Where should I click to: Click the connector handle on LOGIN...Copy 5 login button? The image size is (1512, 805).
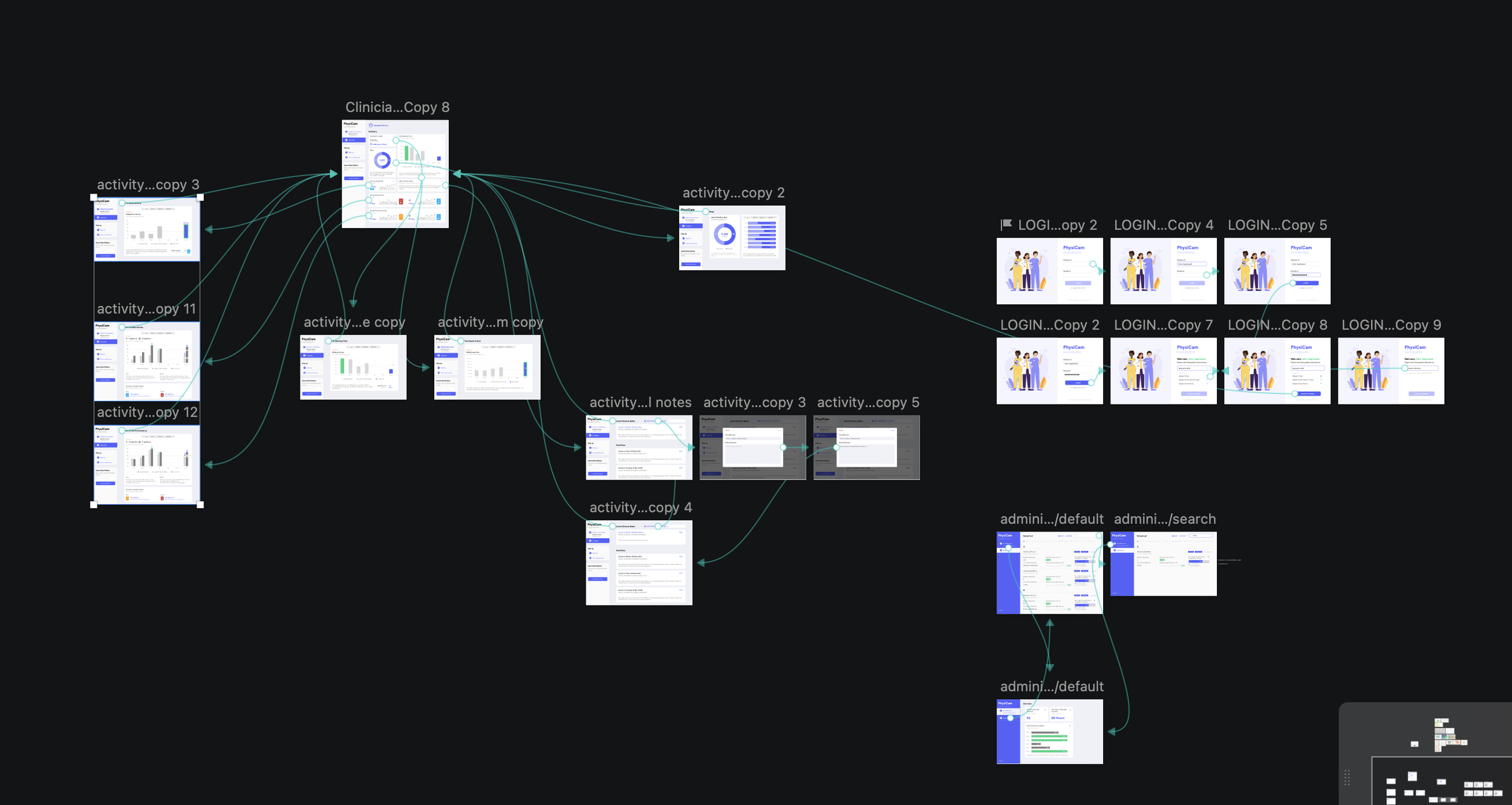pyautogui.click(x=1293, y=283)
